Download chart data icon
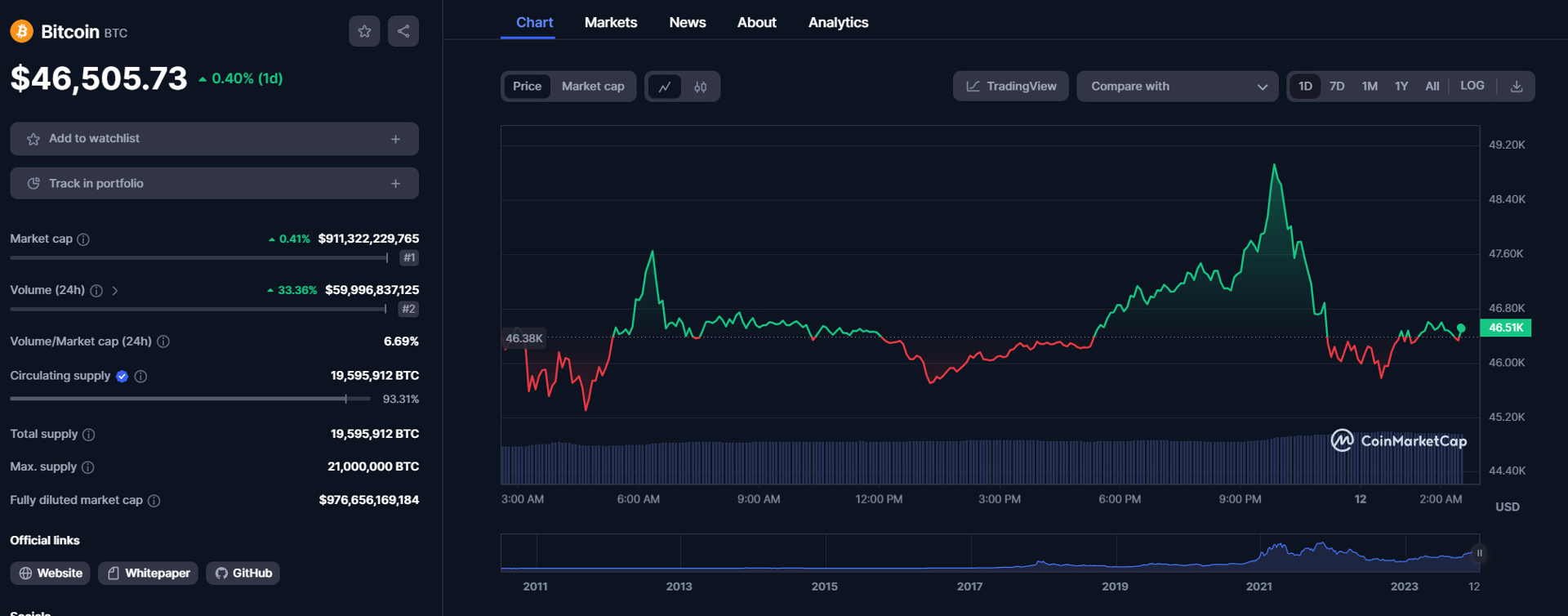This screenshot has height=616, width=1568. click(1517, 87)
